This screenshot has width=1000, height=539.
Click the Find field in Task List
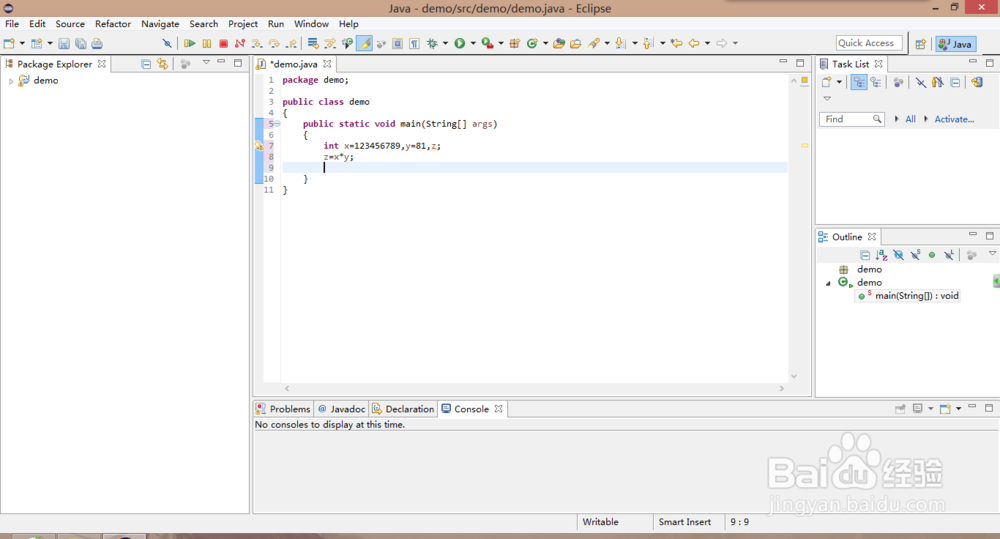pos(851,119)
